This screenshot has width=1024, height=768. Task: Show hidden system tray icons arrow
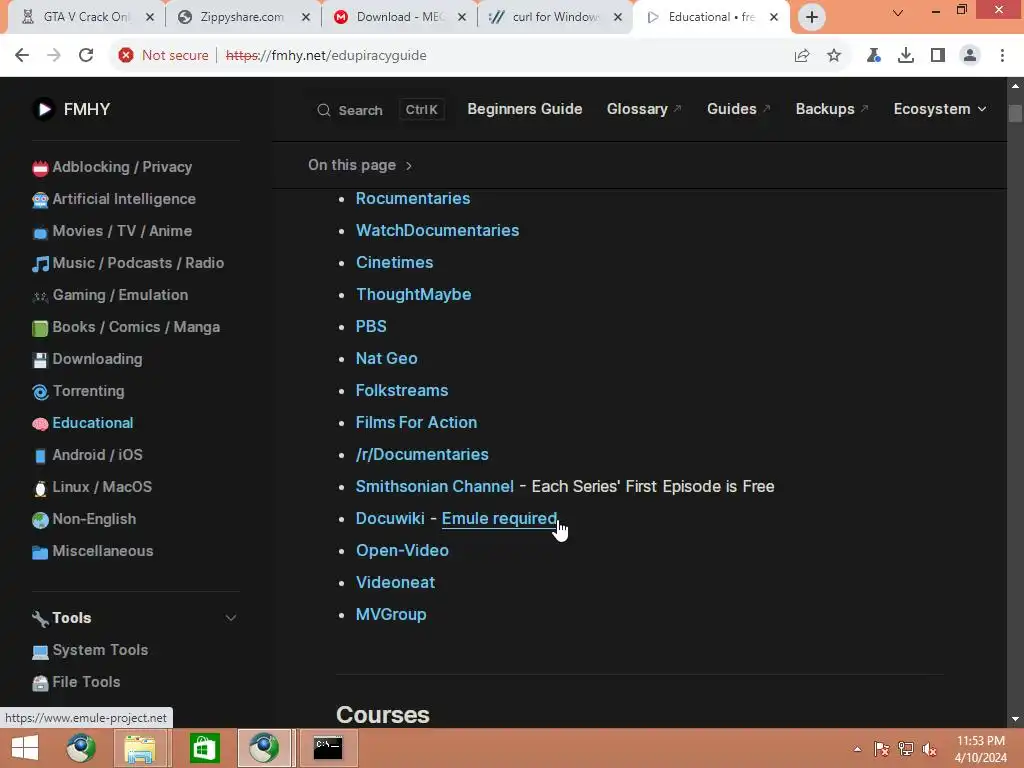[x=857, y=749]
